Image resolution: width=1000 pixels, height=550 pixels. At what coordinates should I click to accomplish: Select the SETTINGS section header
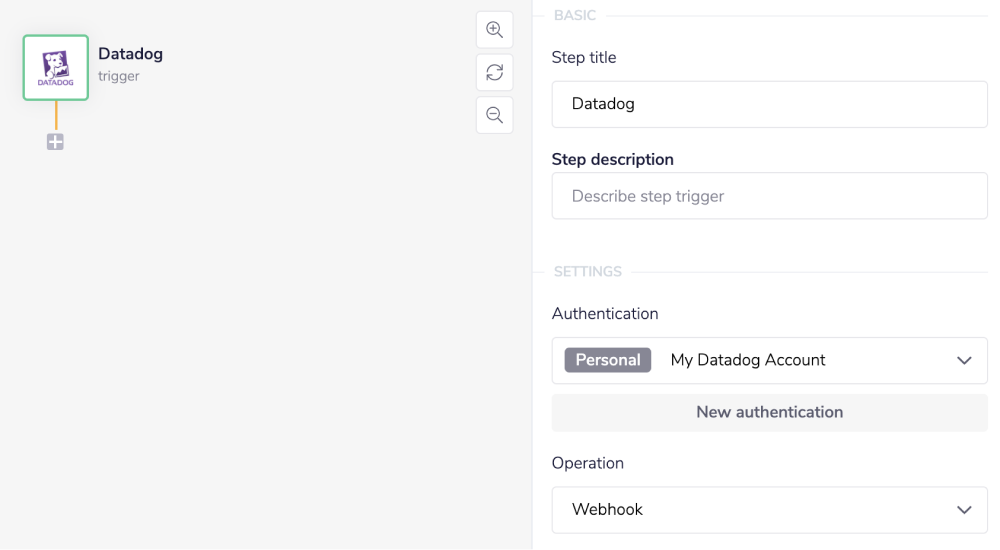(588, 272)
